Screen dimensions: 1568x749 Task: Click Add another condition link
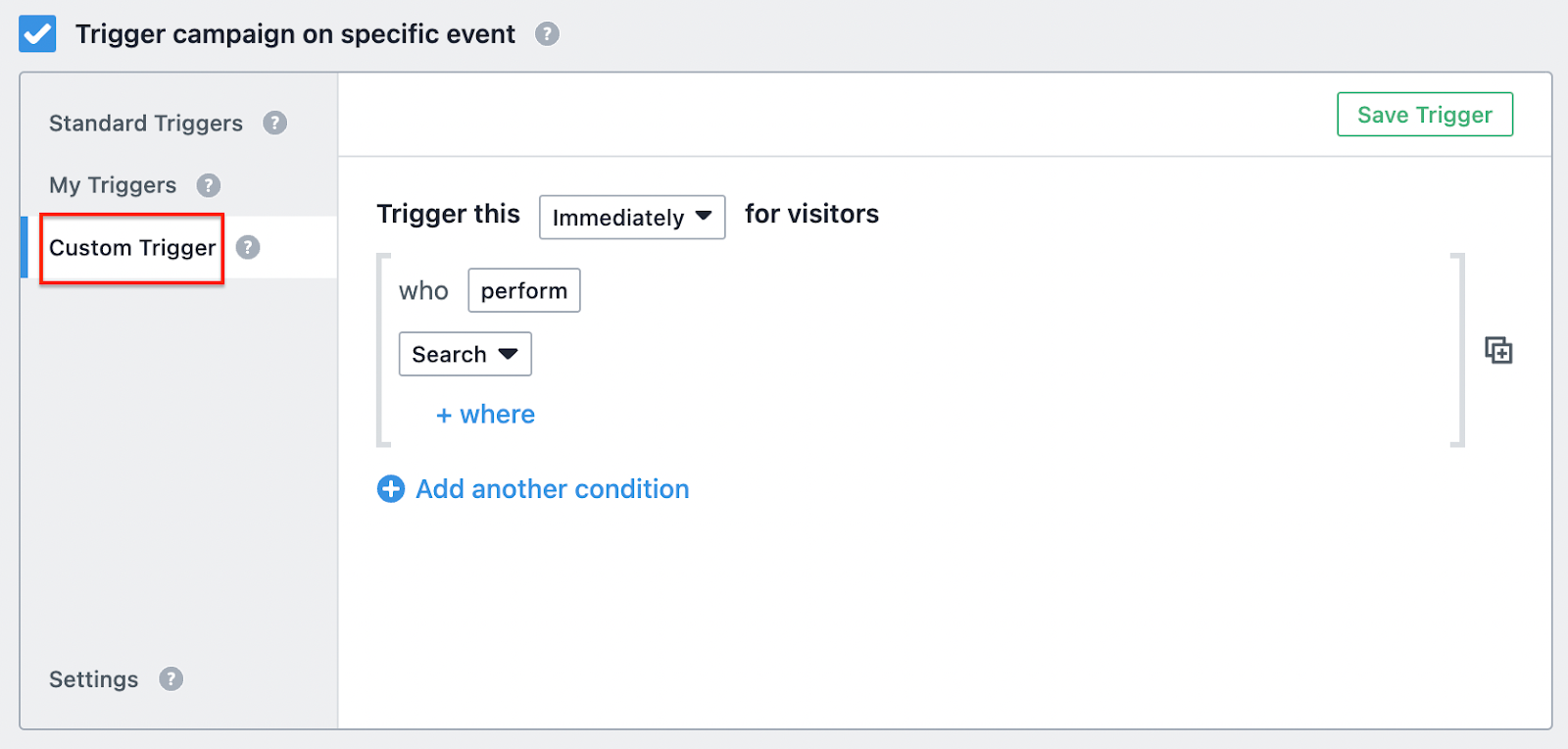pyautogui.click(x=553, y=489)
